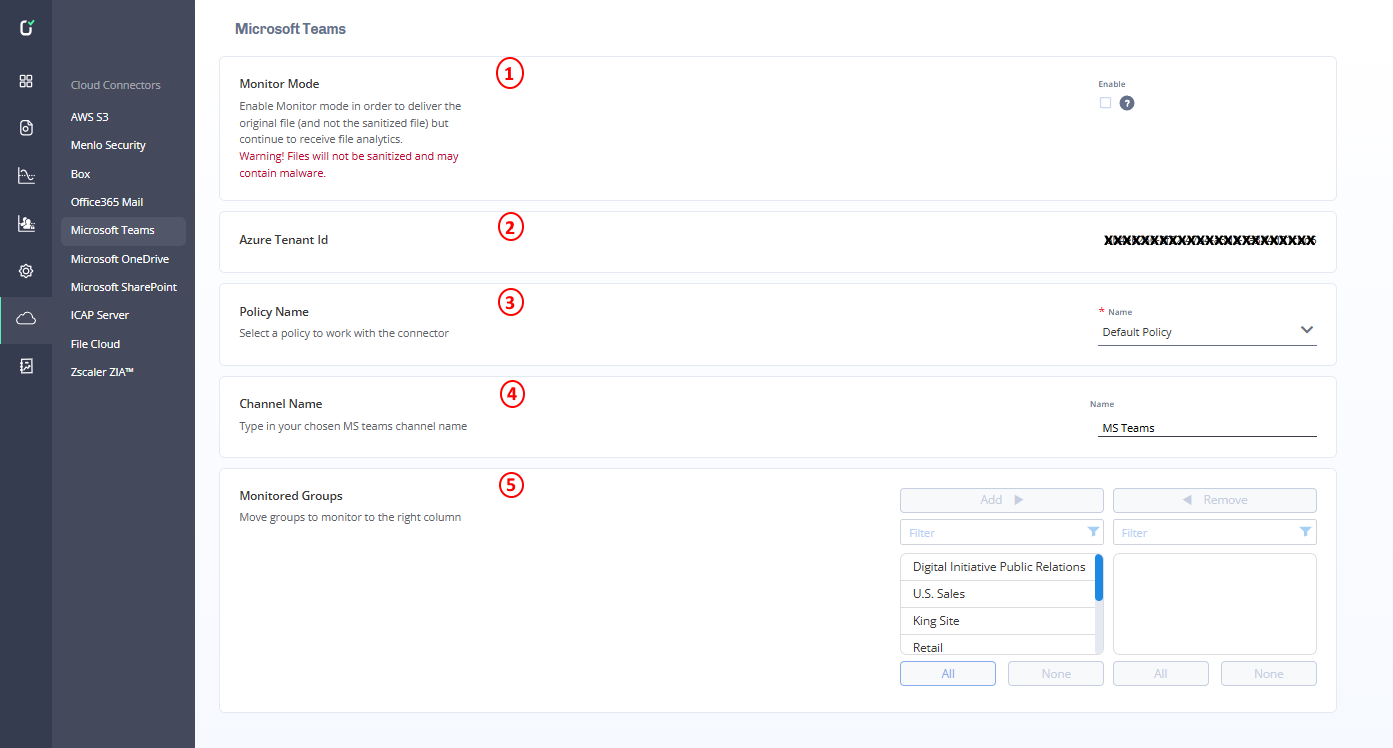Screen dimensions: 1393x748
Task: Select File Cloud connector
Action: coord(95,344)
